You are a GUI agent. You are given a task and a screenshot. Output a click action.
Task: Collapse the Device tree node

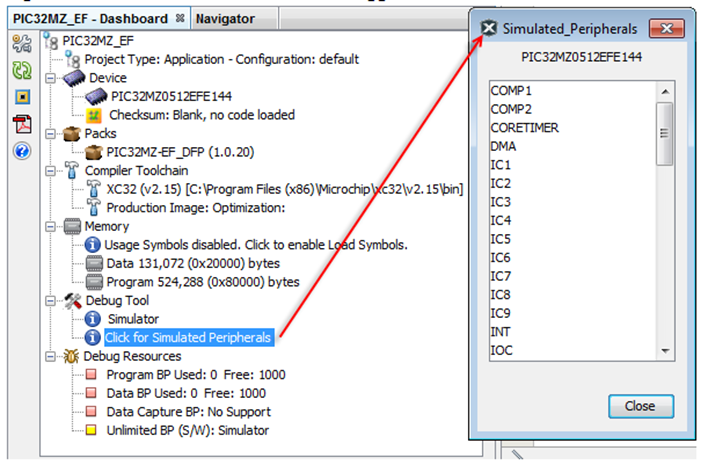coord(51,78)
